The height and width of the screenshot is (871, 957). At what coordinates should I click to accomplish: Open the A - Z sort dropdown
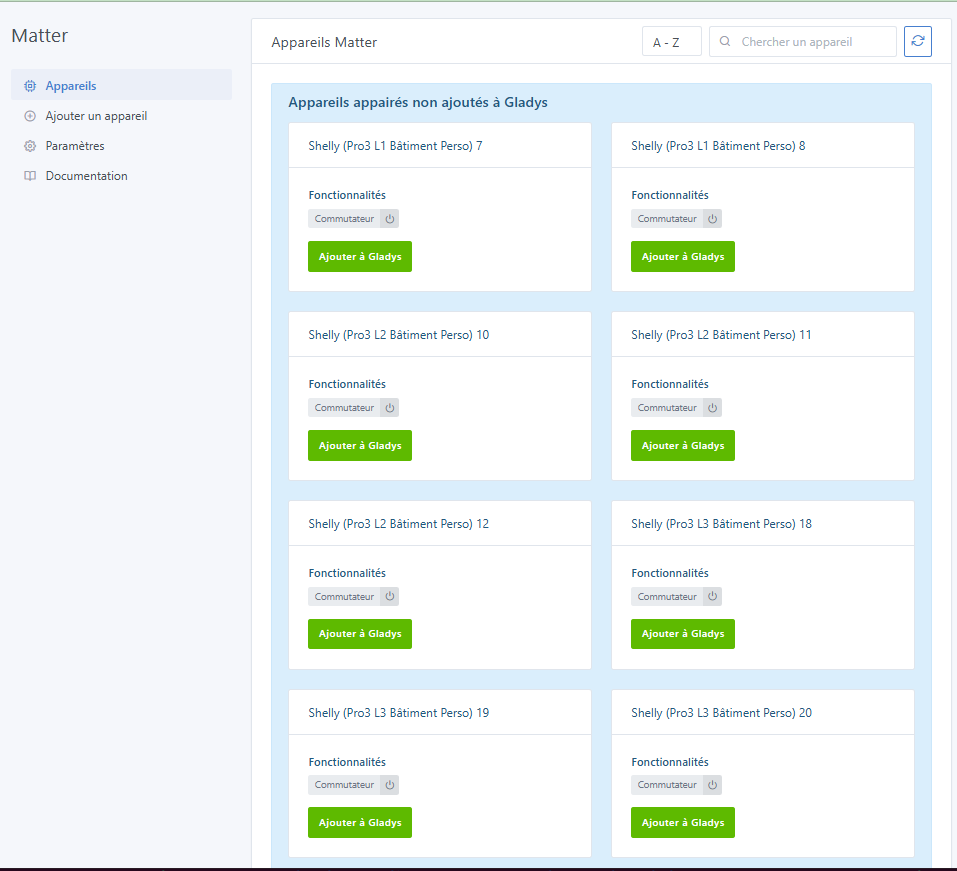[671, 42]
